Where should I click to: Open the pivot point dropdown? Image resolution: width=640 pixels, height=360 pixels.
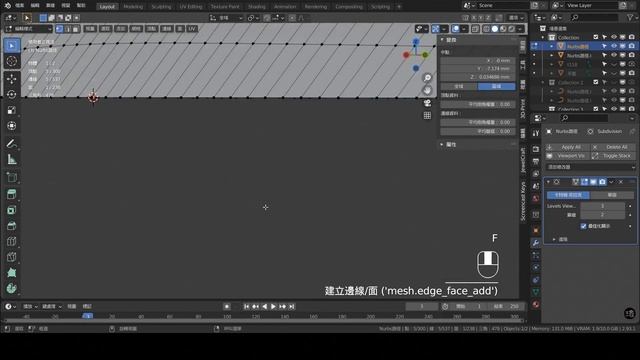coord(253,18)
